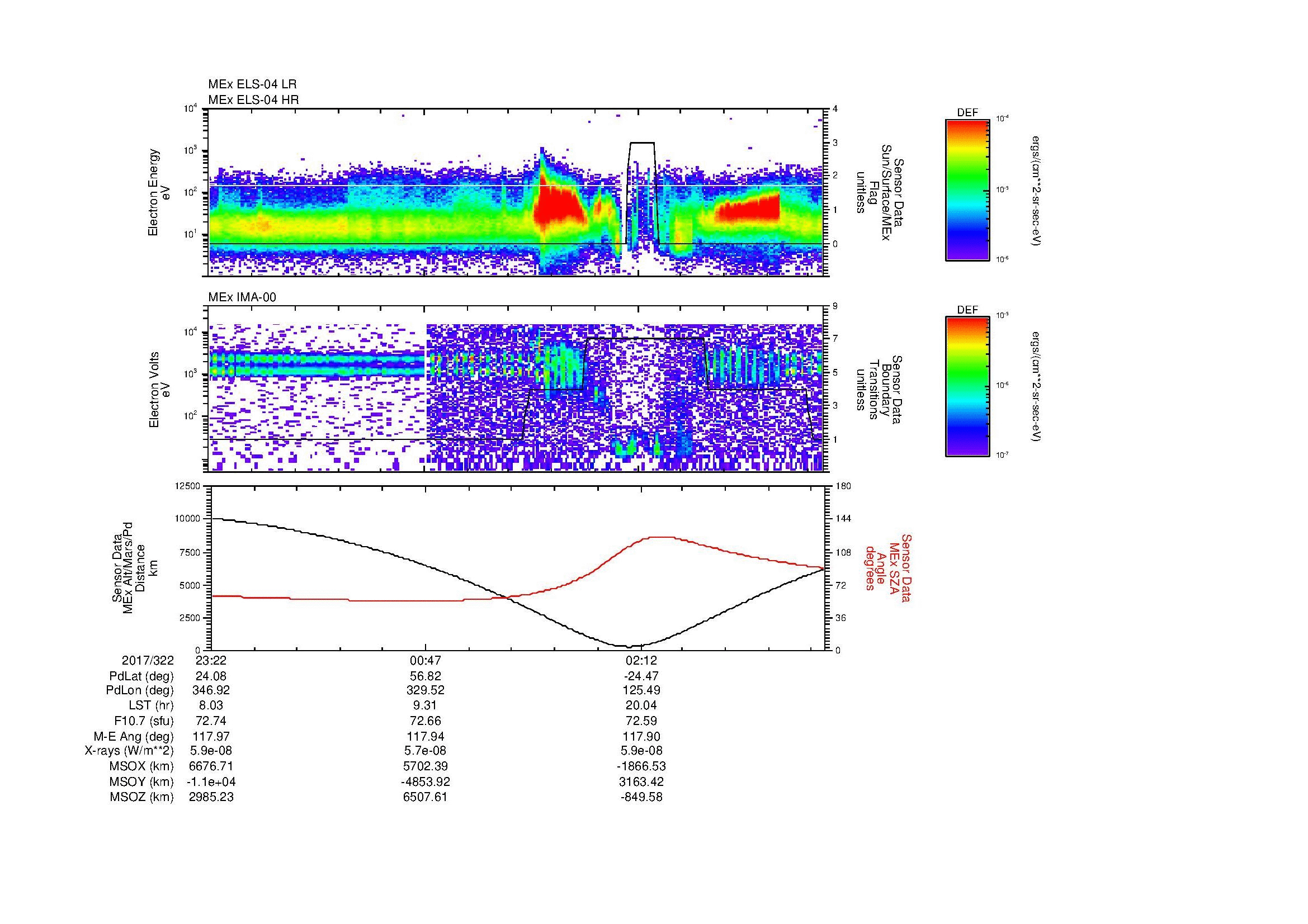Click MSOY value 3163.42
The width and height of the screenshot is (1308, 924).
(641, 781)
